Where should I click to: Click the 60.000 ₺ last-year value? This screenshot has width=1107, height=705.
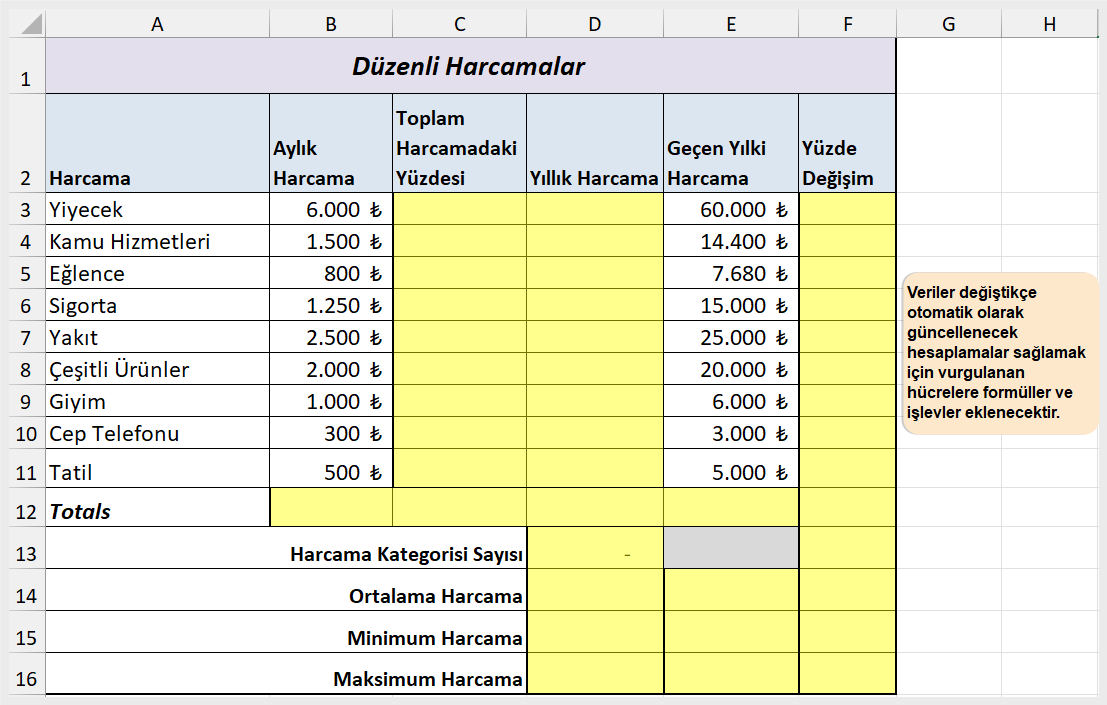point(731,209)
